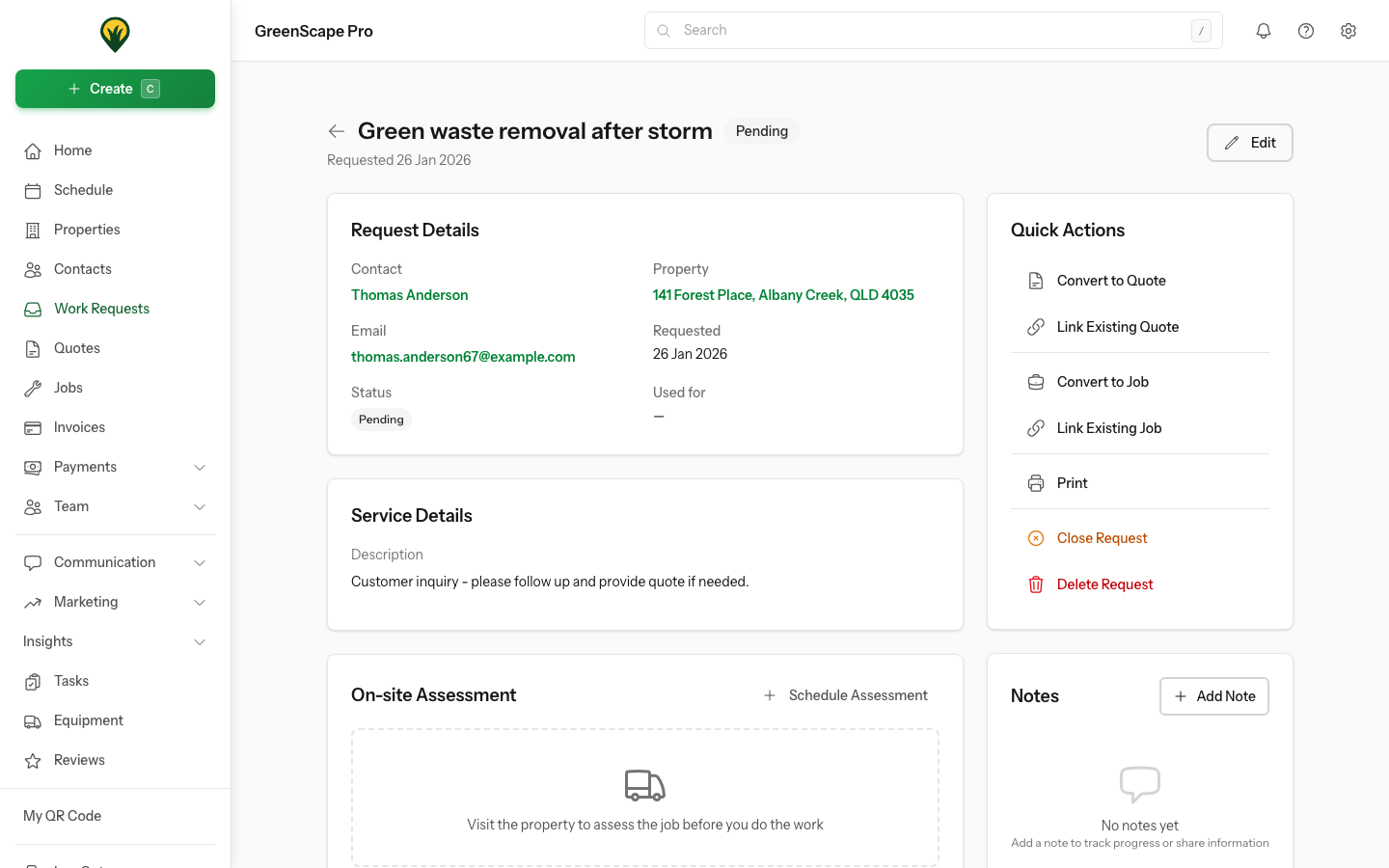This screenshot has height=868, width=1389.
Task: Open the help question mark icon
Action: coord(1306,30)
